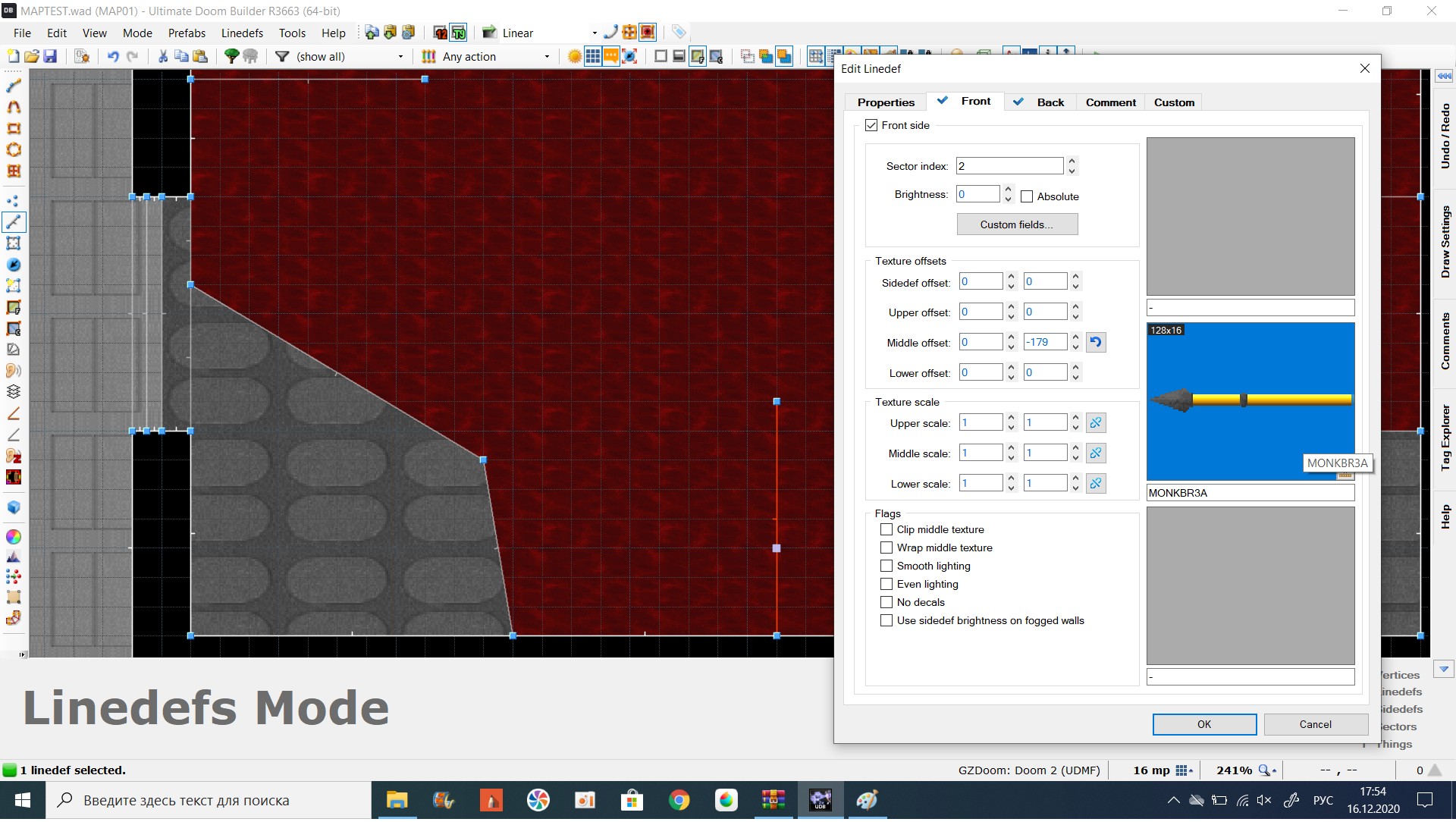
Task: Uncheck the Front side checkbox
Action: click(x=871, y=126)
